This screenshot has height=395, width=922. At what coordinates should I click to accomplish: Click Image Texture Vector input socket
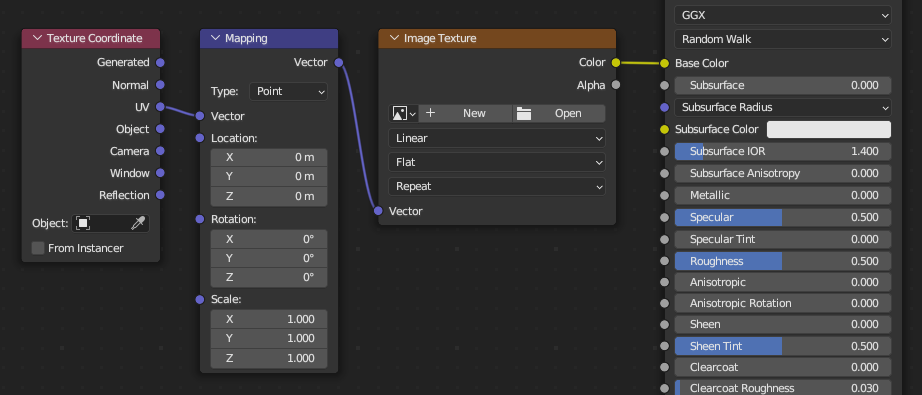pyautogui.click(x=378, y=210)
